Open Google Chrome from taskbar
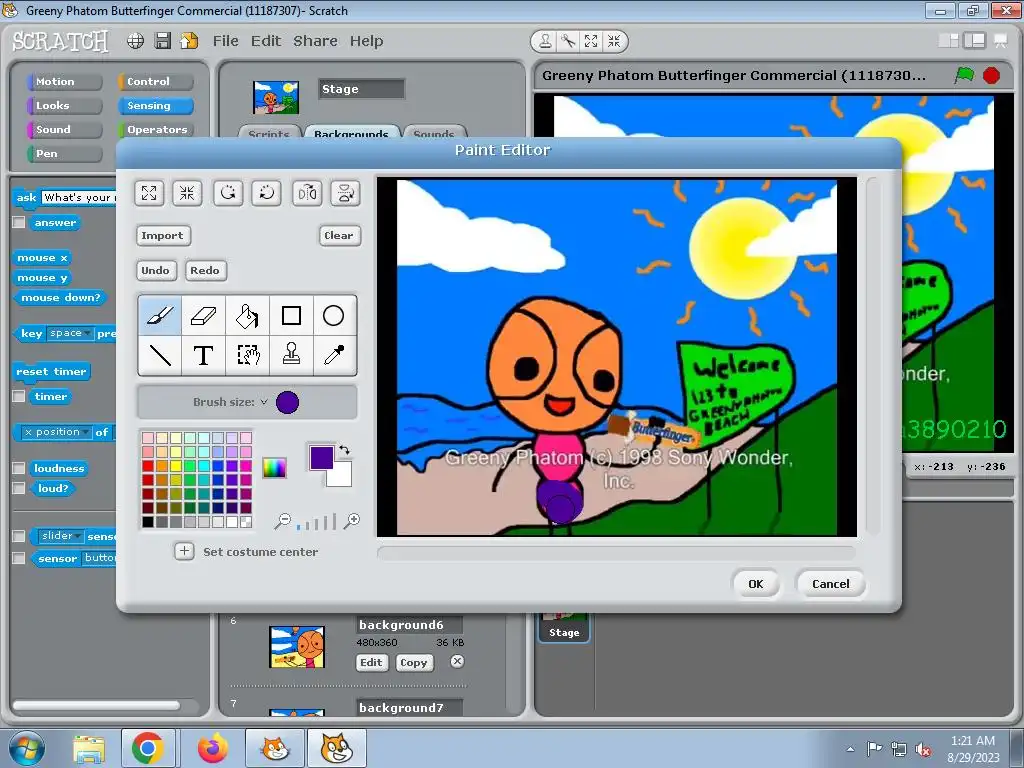1024x768 pixels. (x=148, y=748)
